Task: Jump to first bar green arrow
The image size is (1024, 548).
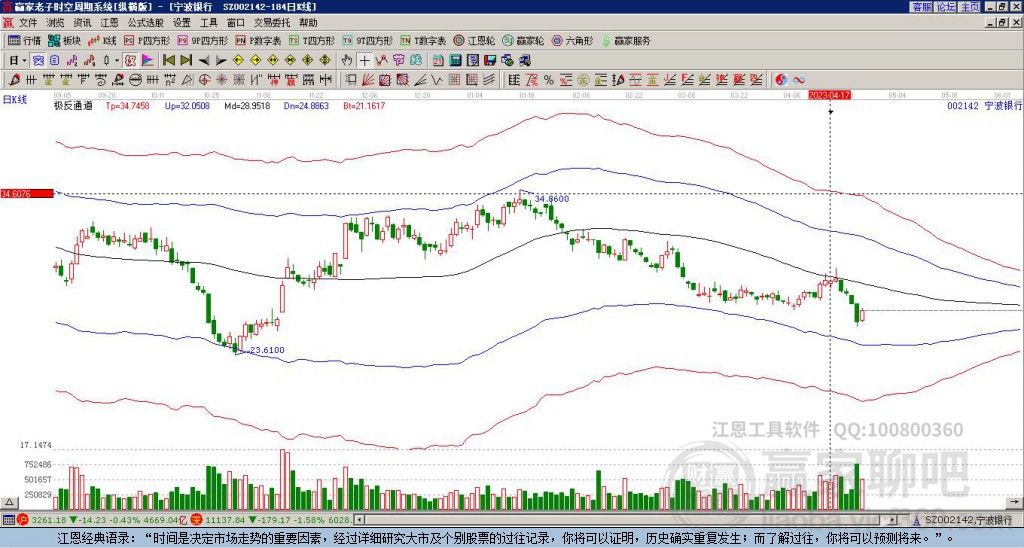Action: click(x=168, y=60)
